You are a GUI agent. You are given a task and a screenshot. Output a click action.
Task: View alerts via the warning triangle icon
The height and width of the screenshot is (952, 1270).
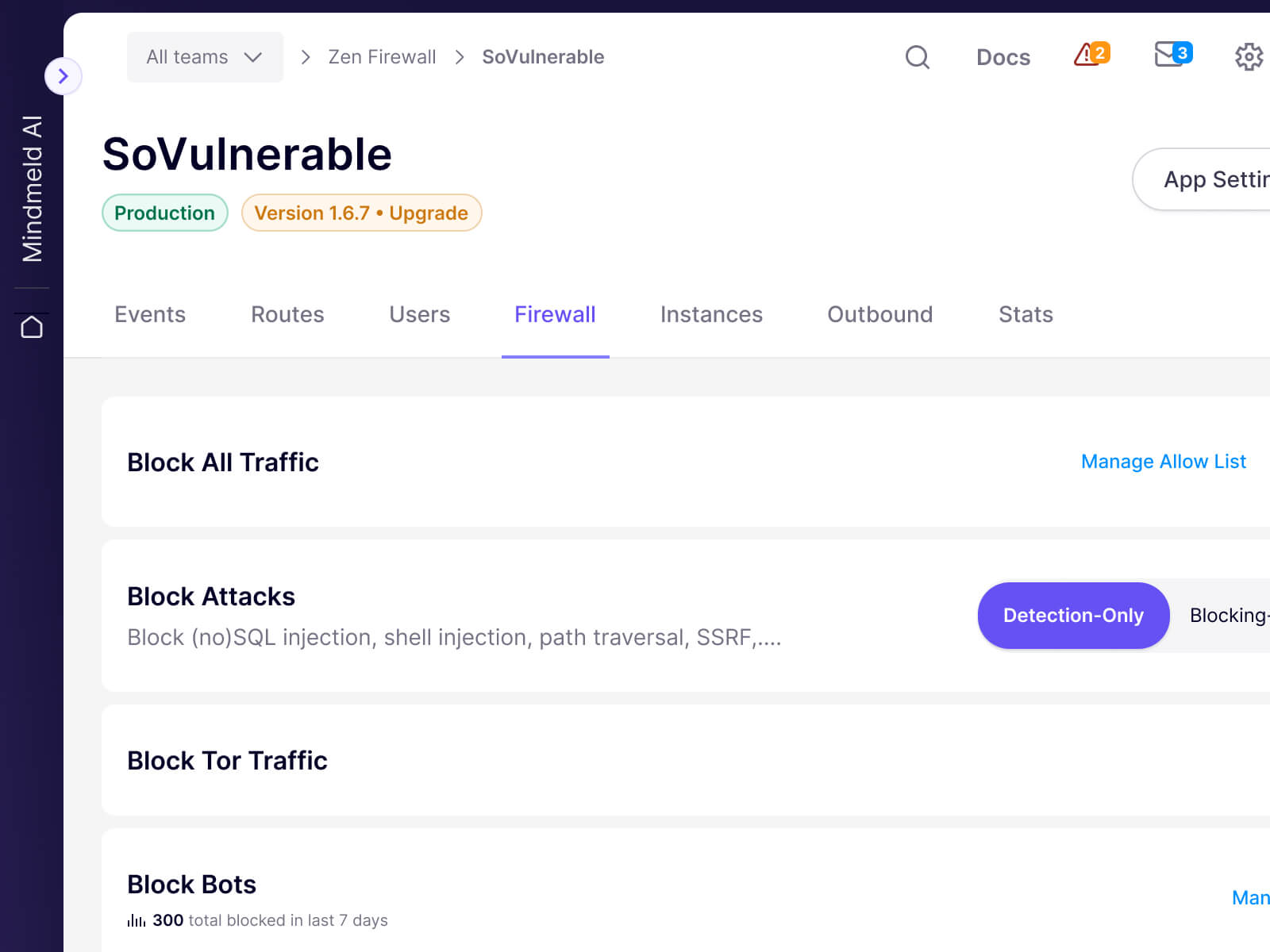click(1091, 54)
